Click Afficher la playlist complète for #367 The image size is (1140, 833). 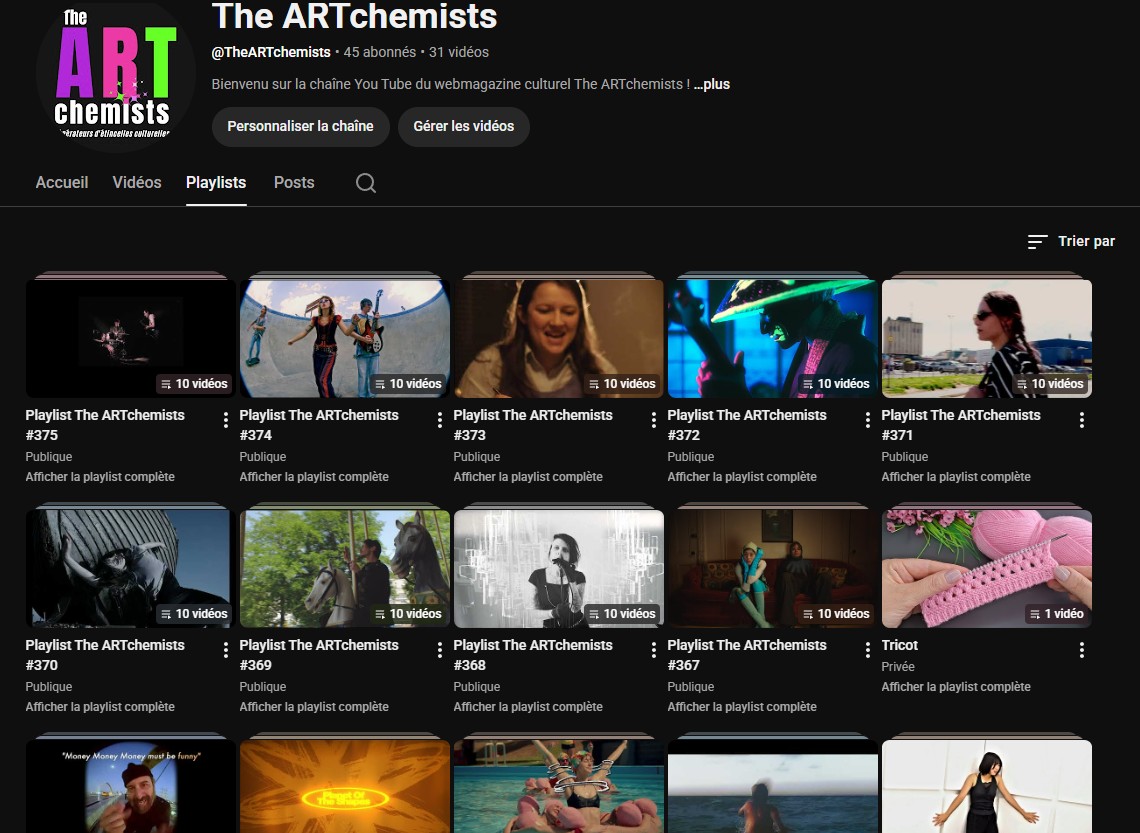pyautogui.click(x=742, y=707)
